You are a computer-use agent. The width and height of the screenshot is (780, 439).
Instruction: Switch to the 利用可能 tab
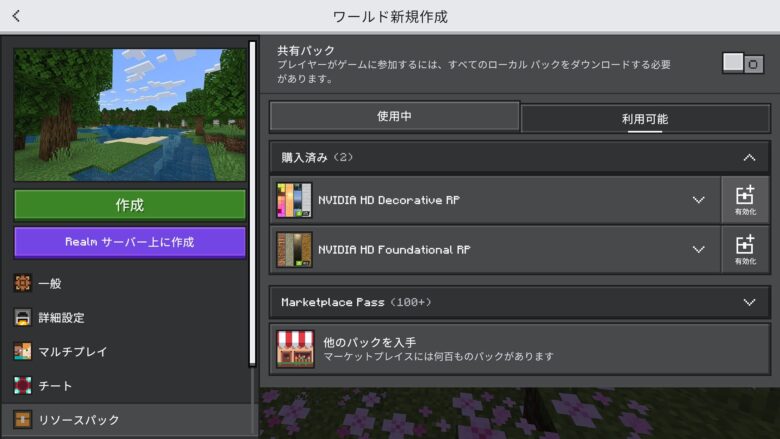[645, 119]
